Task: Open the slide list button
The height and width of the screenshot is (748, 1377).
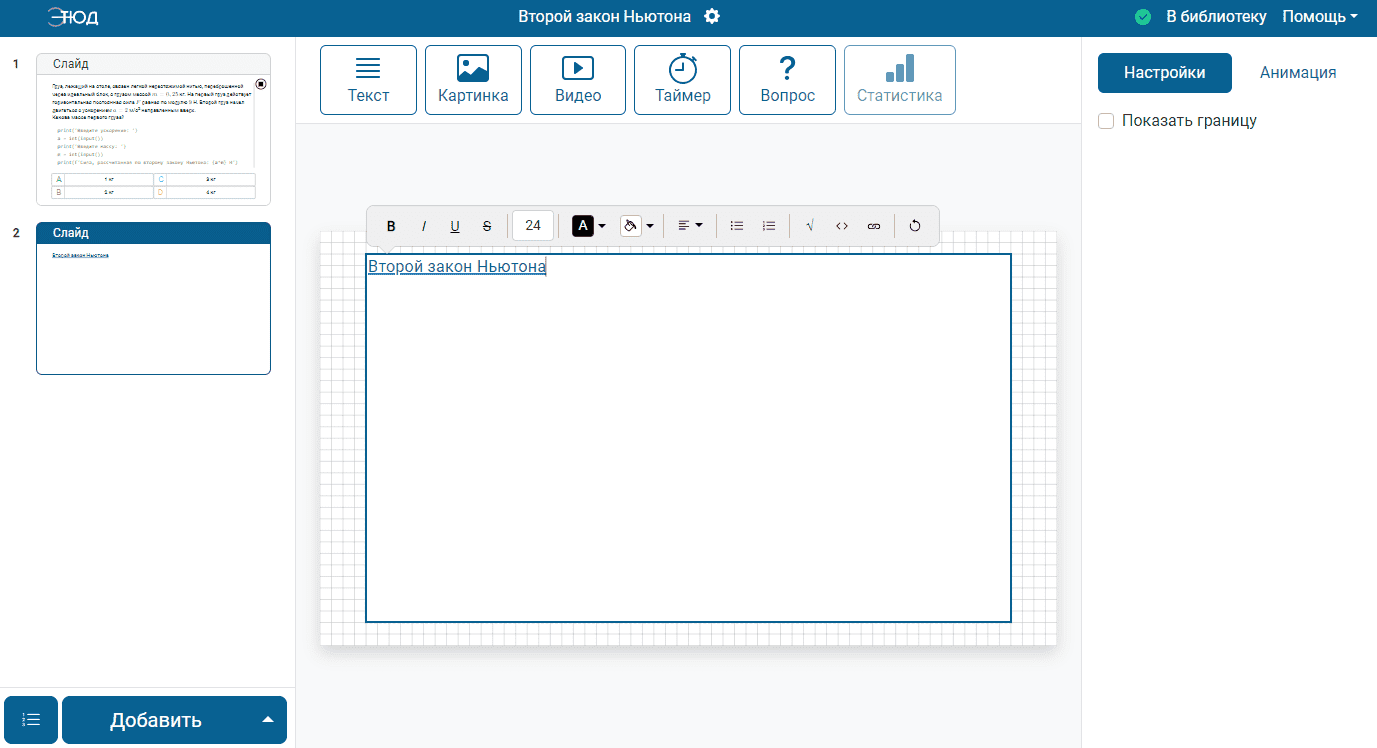Action: point(31,720)
